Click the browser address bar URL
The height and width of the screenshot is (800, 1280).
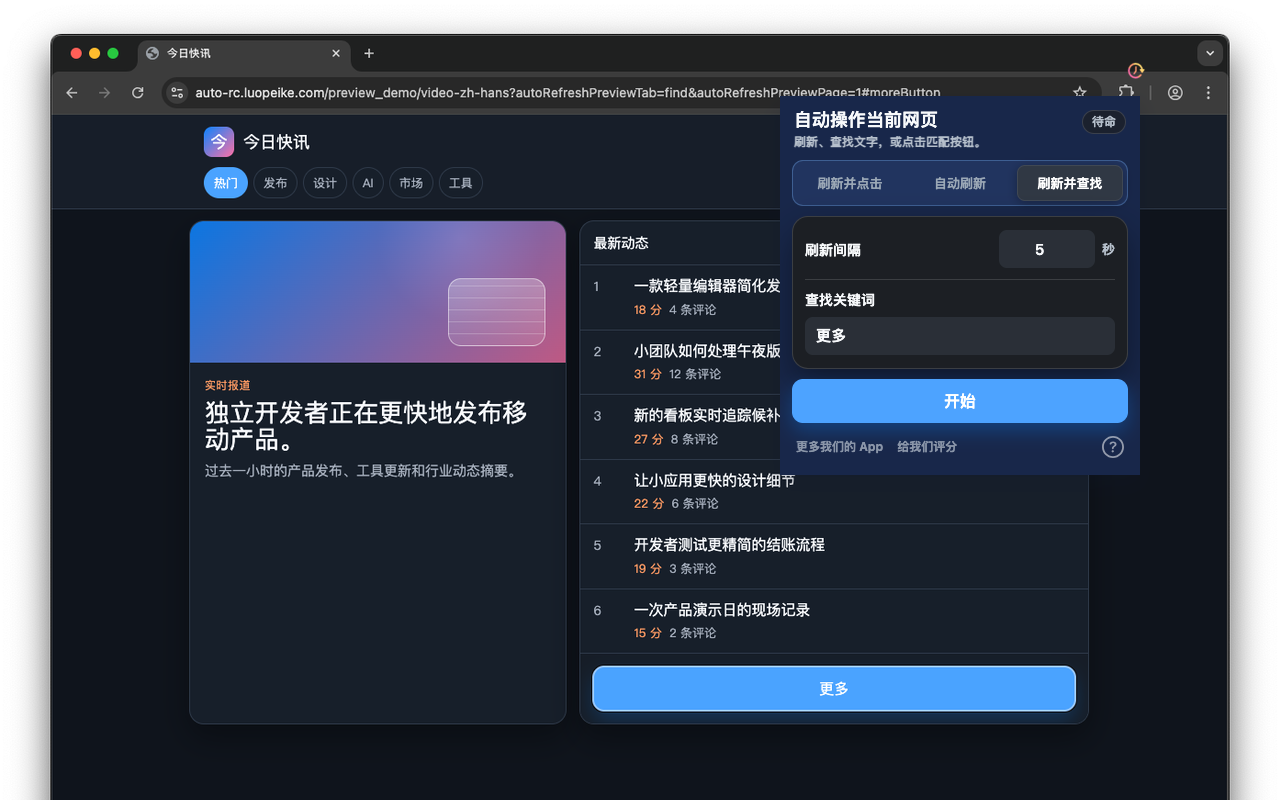567,93
